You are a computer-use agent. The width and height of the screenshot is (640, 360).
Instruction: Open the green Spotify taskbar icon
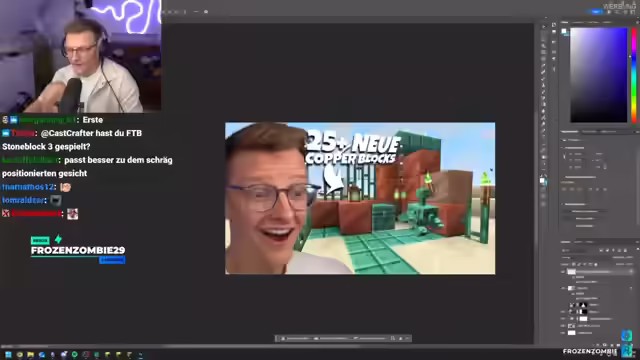[x=75, y=354]
